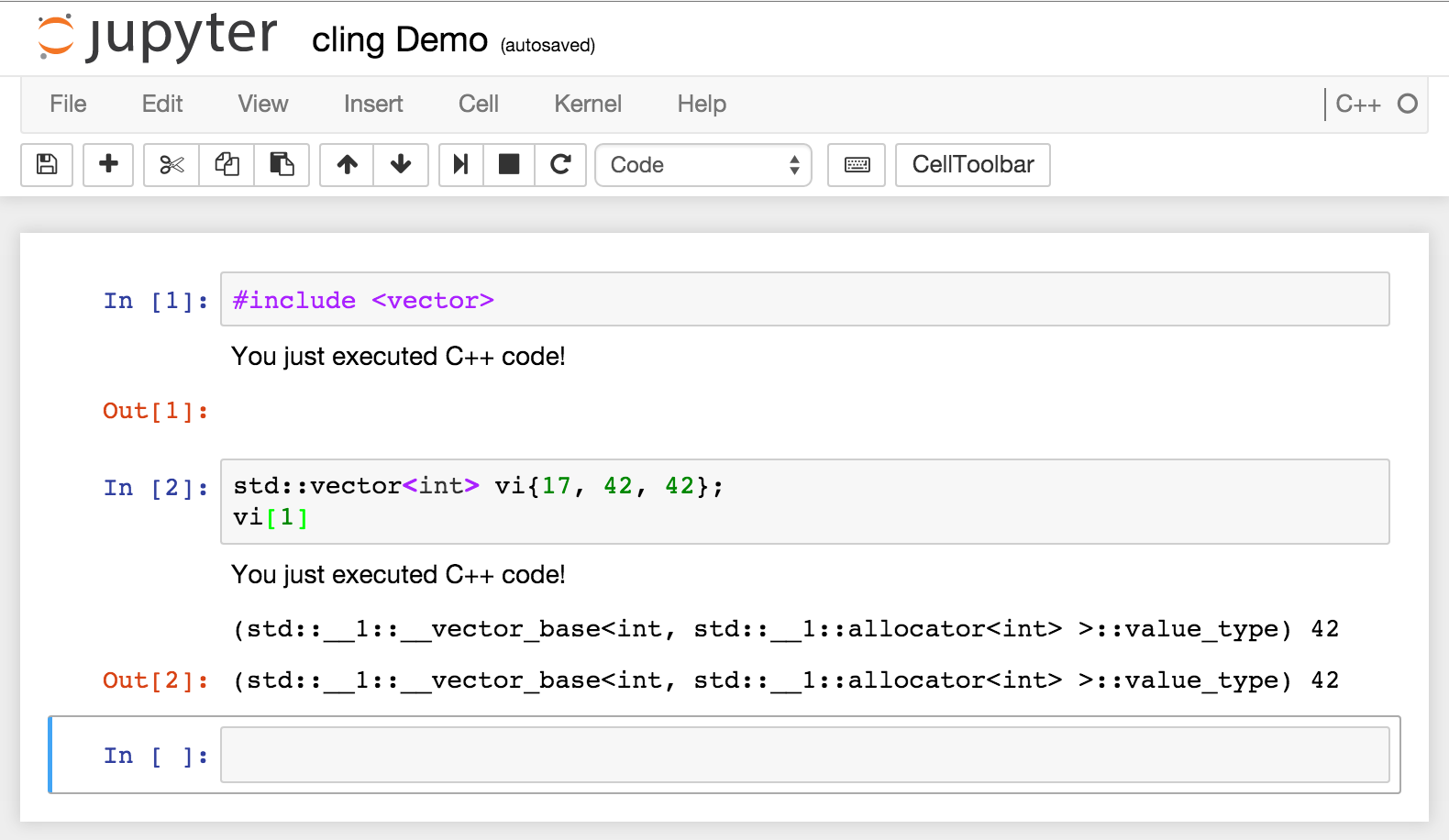Run cell with the step icon

461,165
